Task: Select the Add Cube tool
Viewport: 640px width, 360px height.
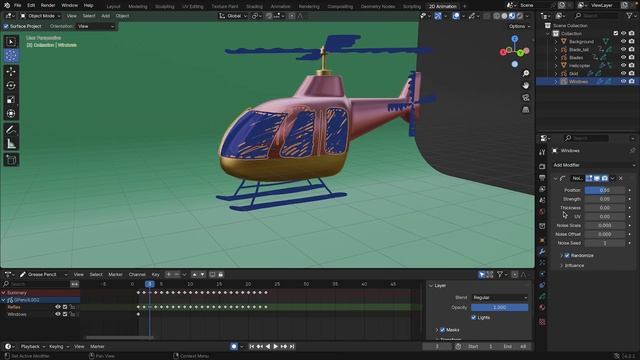Action: coord(11,160)
